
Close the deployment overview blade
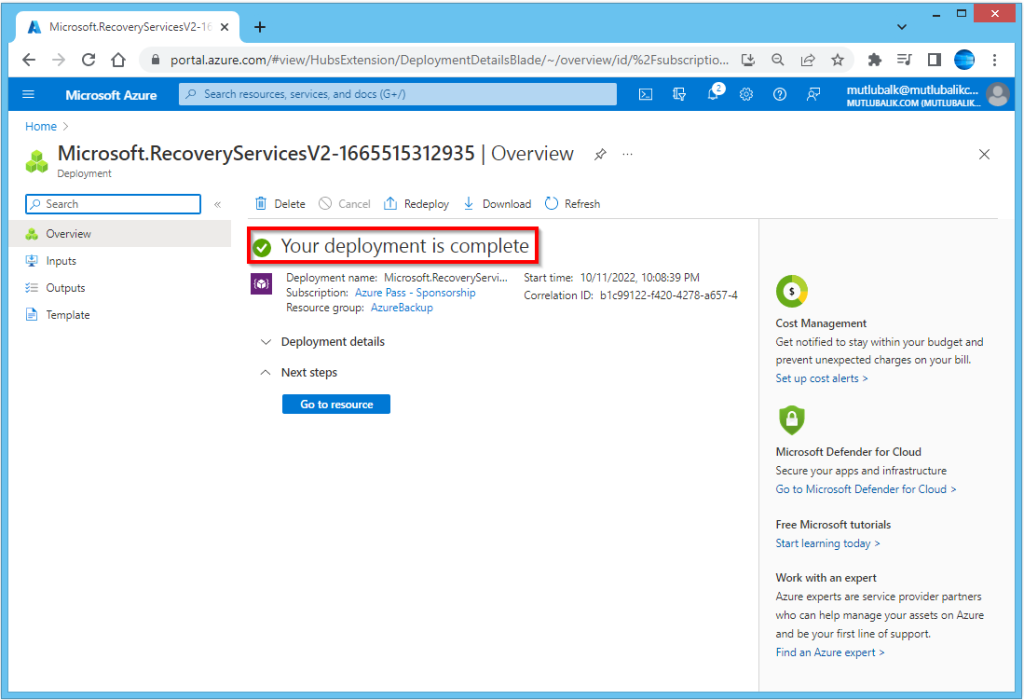[984, 154]
